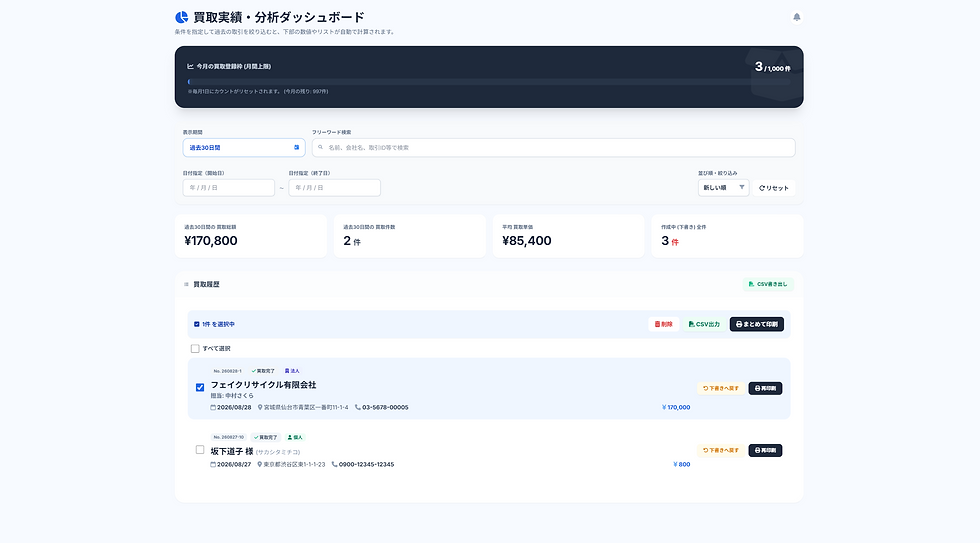
Task: Click 買取完了 status badge for 坂下道子
Action: [x=265, y=437]
